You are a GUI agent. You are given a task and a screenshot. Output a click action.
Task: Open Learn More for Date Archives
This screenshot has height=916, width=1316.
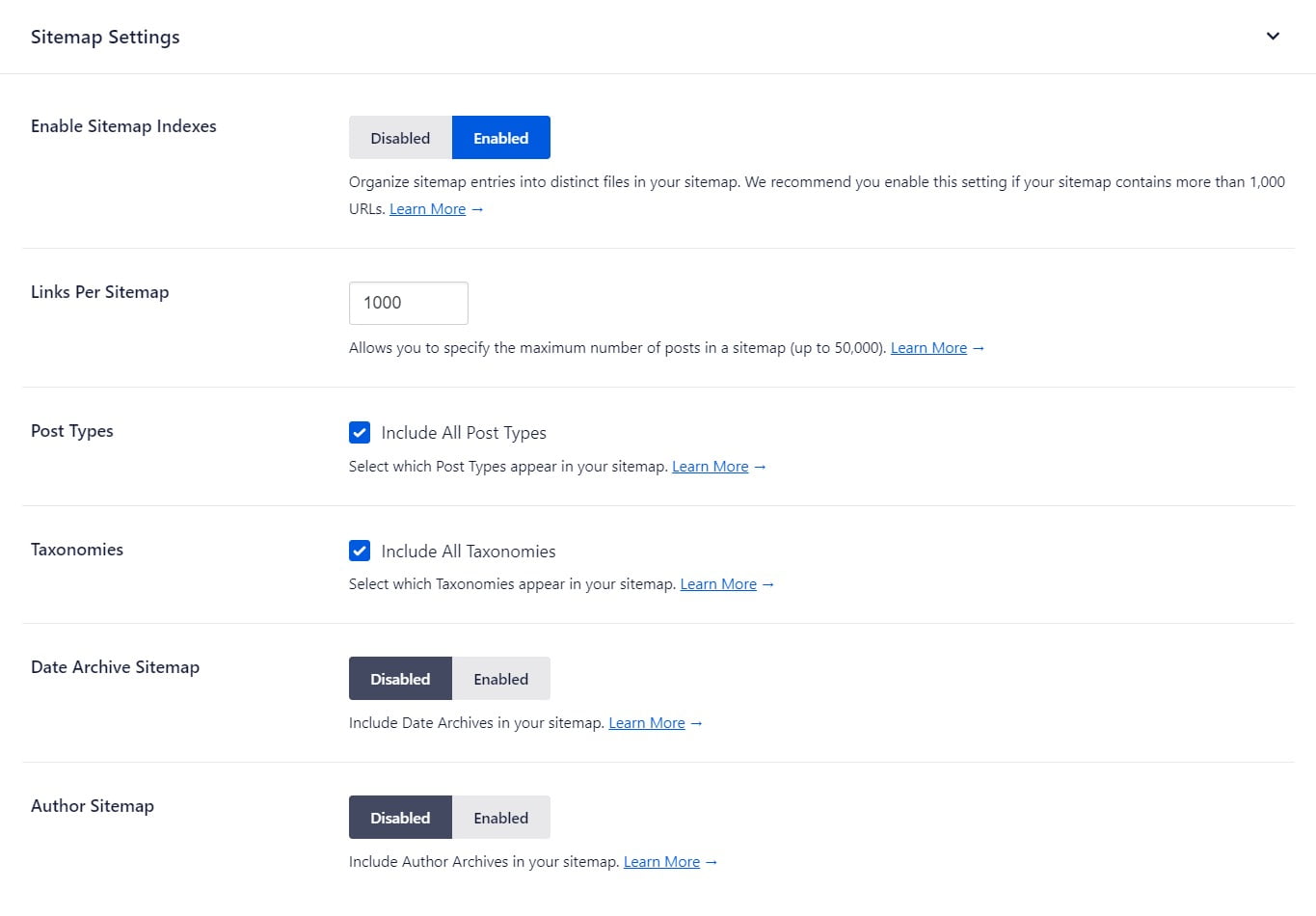[646, 723]
